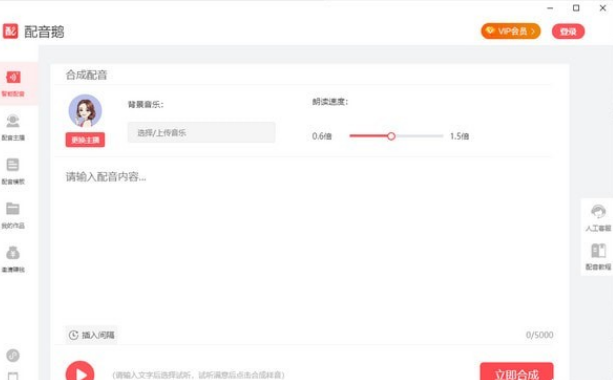Image resolution: width=613 pixels, height=380 pixels.
Task: Click the red 登录 login button
Action: [x=568, y=32]
